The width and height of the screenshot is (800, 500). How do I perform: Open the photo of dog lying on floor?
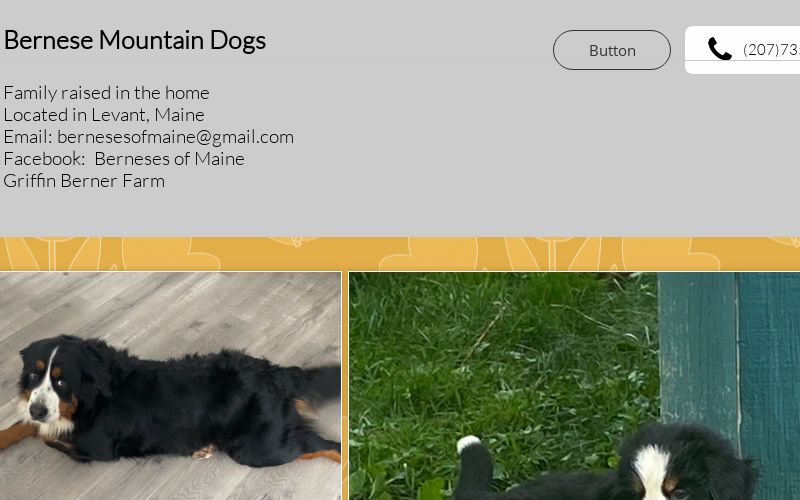pyautogui.click(x=170, y=386)
